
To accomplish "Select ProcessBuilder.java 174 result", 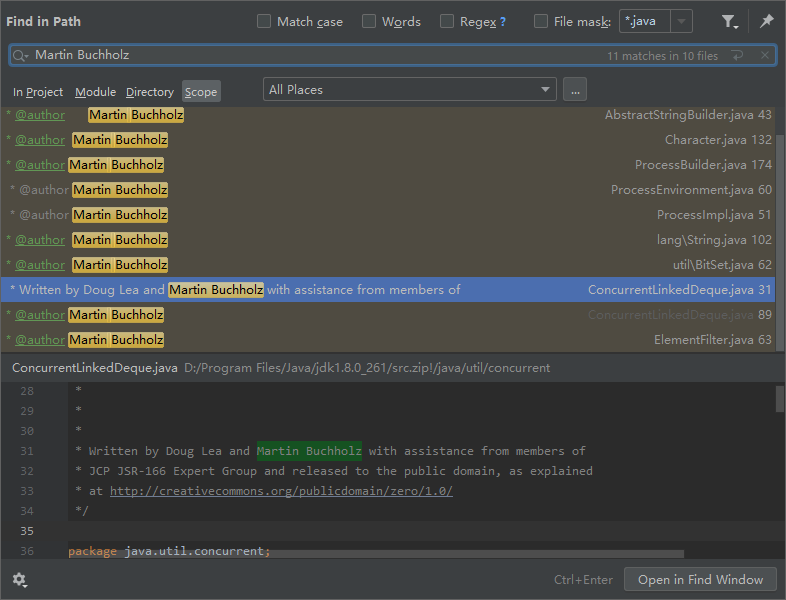I will (x=388, y=165).
